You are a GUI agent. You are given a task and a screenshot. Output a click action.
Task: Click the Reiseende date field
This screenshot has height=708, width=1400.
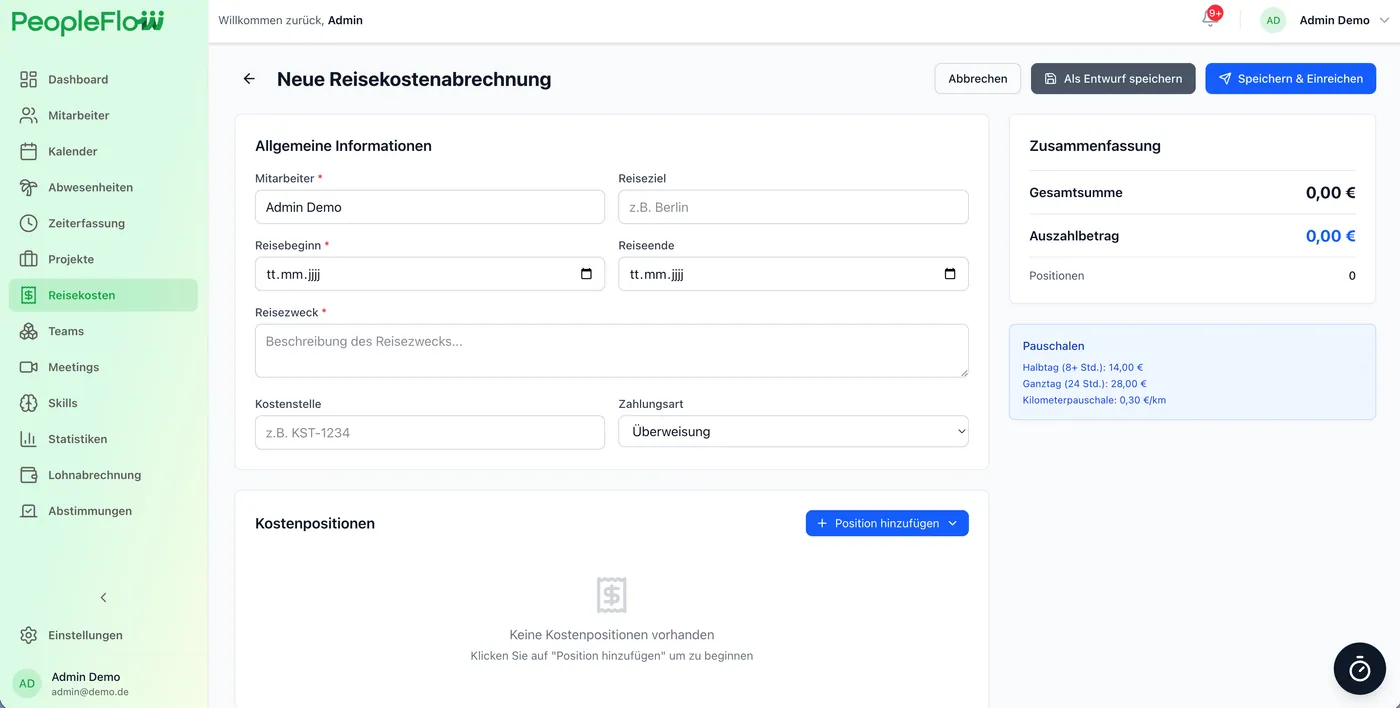793,274
